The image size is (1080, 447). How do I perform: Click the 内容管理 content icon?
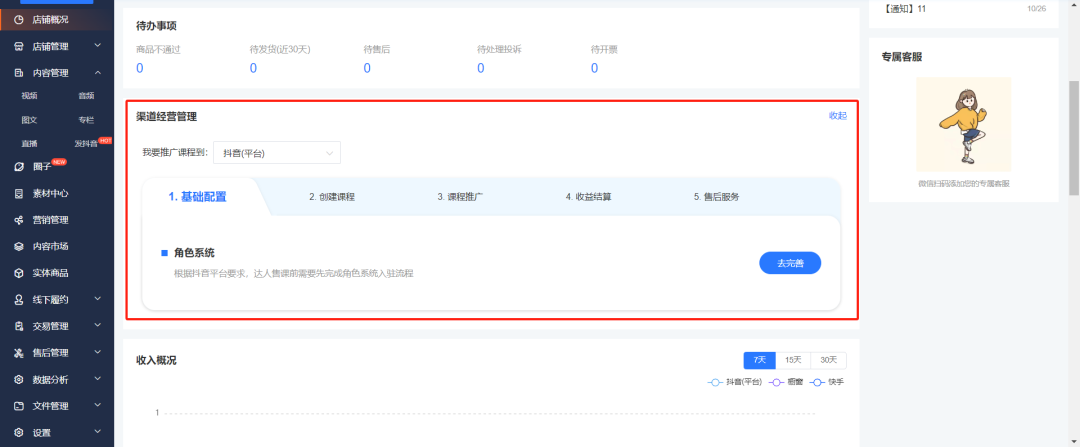pyautogui.click(x=19, y=73)
